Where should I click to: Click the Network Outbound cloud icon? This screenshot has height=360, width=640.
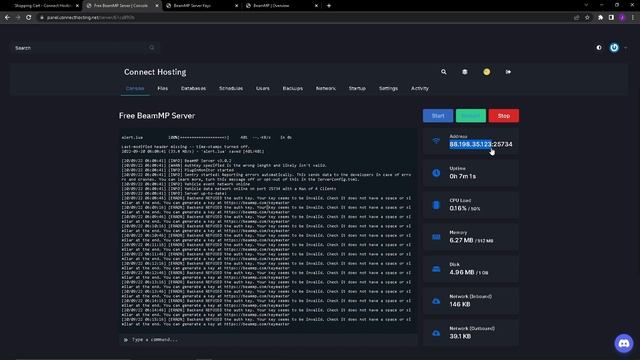click(436, 333)
